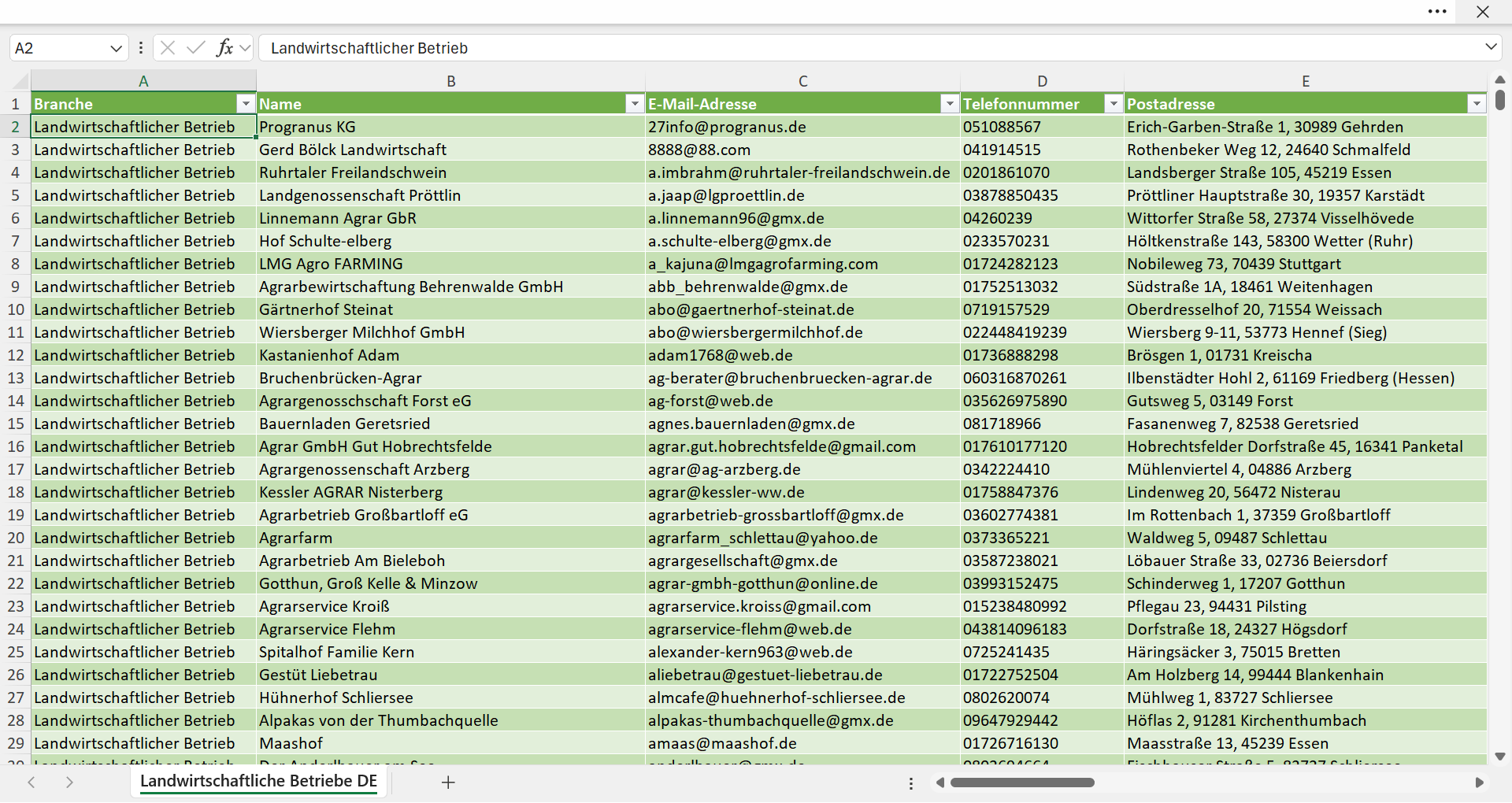
Task: Click the cancel formula X icon
Action: [168, 48]
